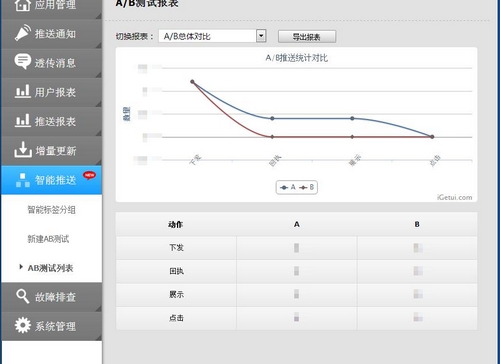Viewport: 500px width, 364px height.
Task: Click the 下发 row label in table
Action: click(x=176, y=248)
